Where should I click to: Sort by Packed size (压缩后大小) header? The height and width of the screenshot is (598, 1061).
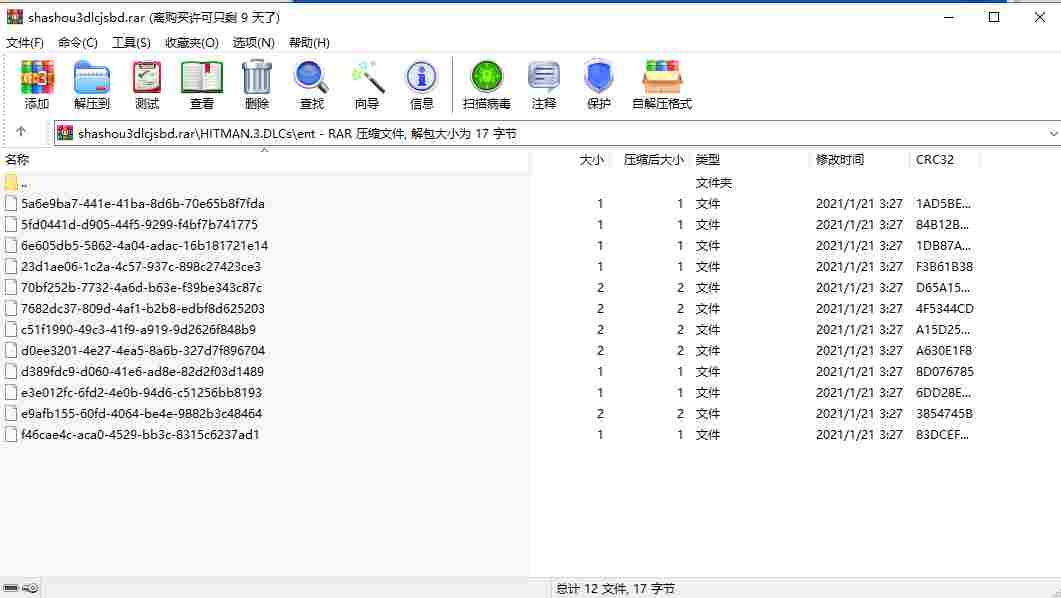tap(653, 160)
